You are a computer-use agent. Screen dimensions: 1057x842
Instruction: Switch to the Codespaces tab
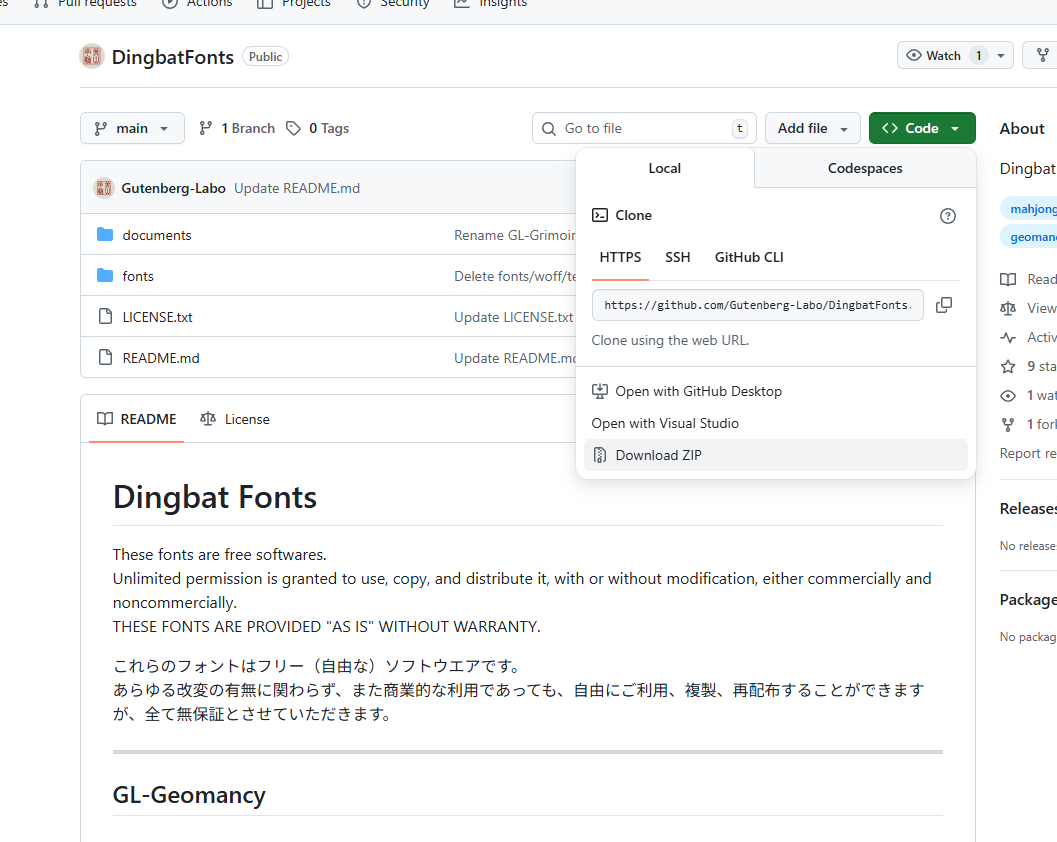(x=864, y=168)
